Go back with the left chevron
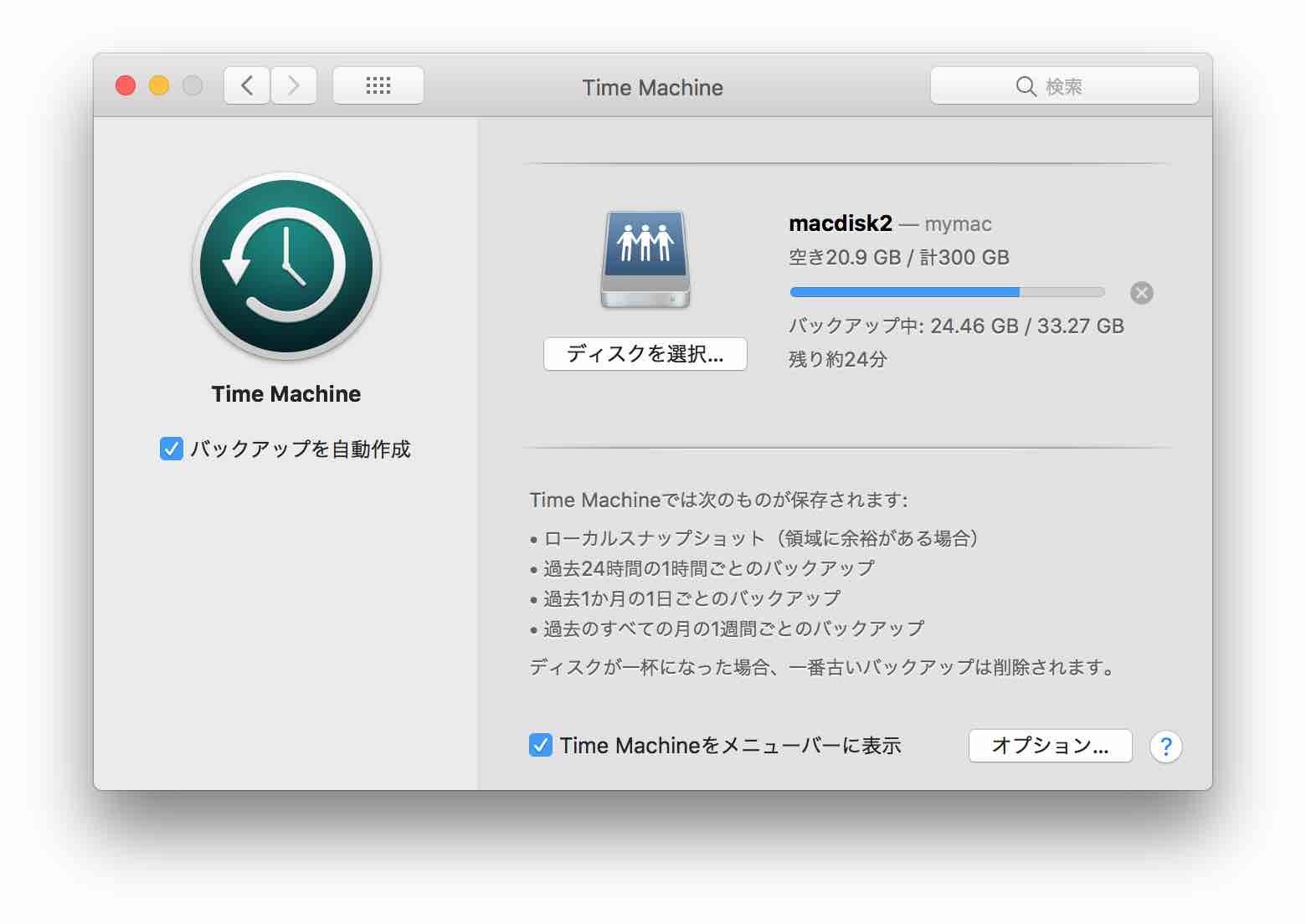 coord(247,85)
